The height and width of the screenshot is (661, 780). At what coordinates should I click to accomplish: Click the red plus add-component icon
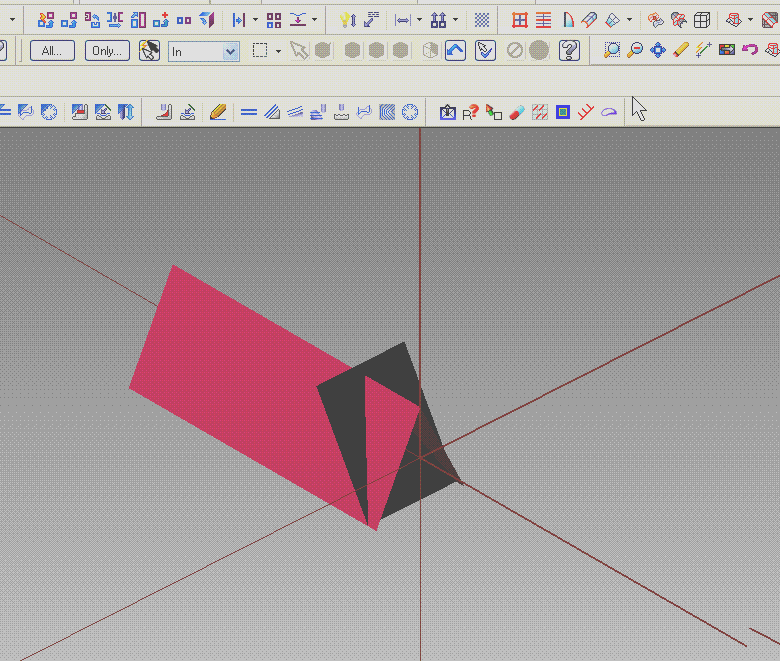pos(161,20)
